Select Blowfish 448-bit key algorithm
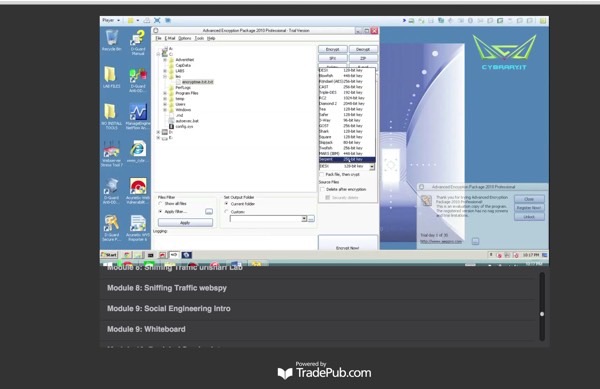The image size is (600, 389). point(347,76)
